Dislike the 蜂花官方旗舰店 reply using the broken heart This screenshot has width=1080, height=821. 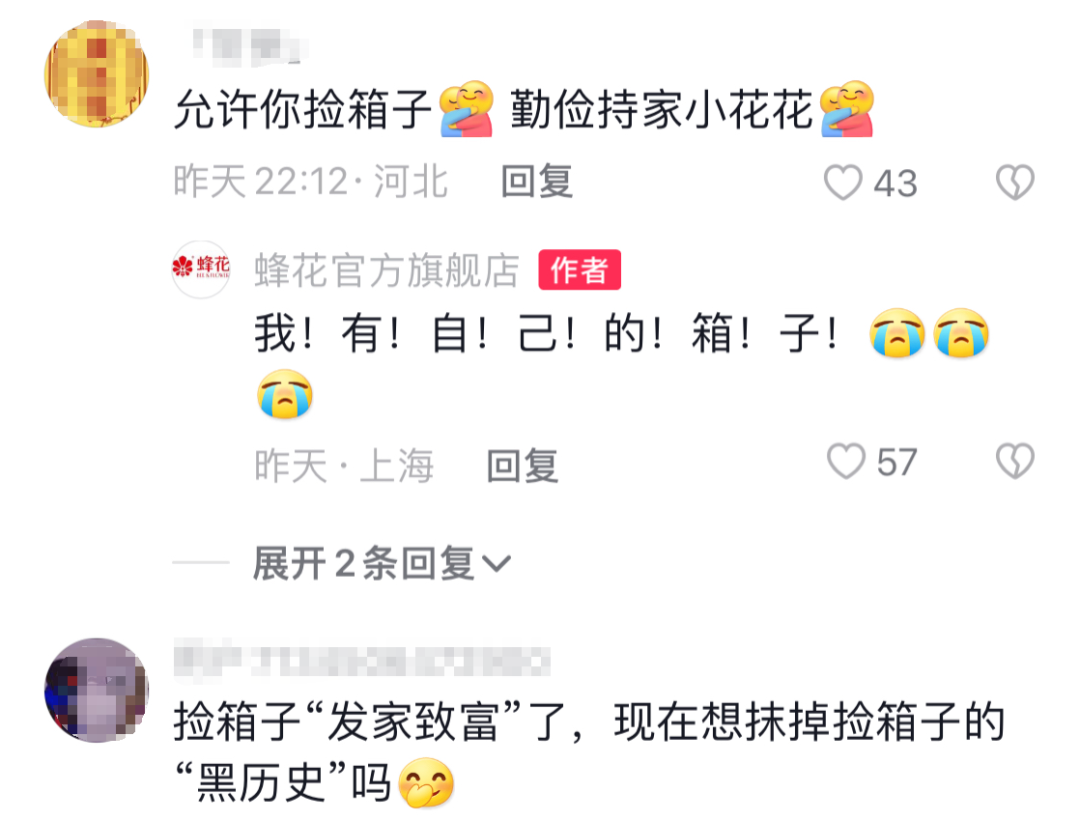point(1015,461)
